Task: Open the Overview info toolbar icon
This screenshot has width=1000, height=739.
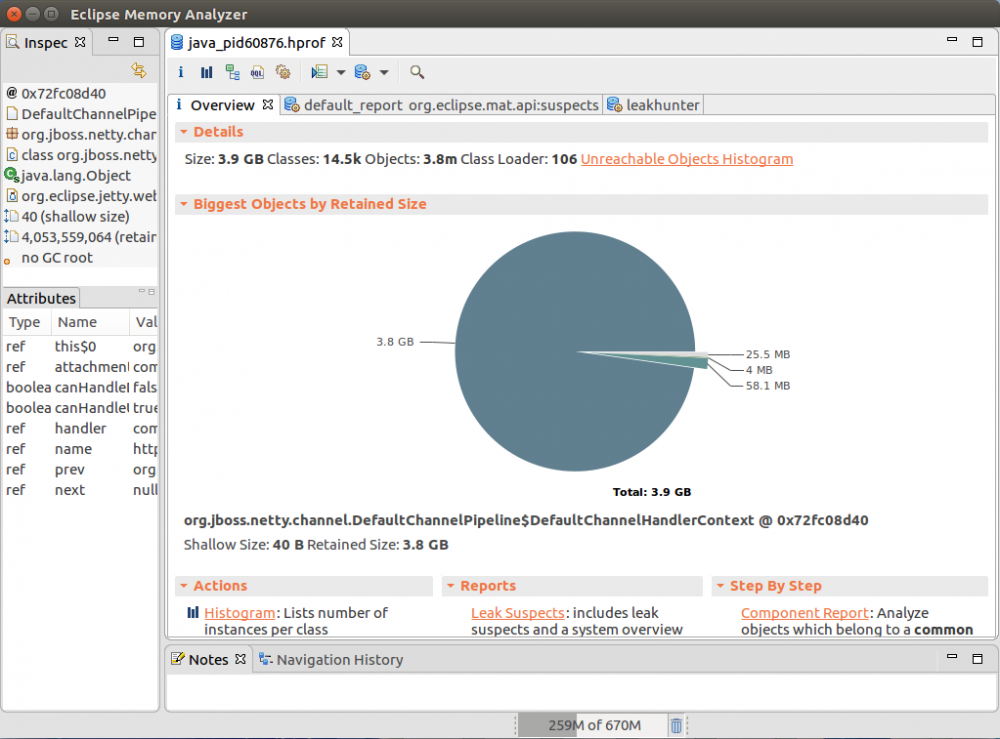Action: (180, 72)
